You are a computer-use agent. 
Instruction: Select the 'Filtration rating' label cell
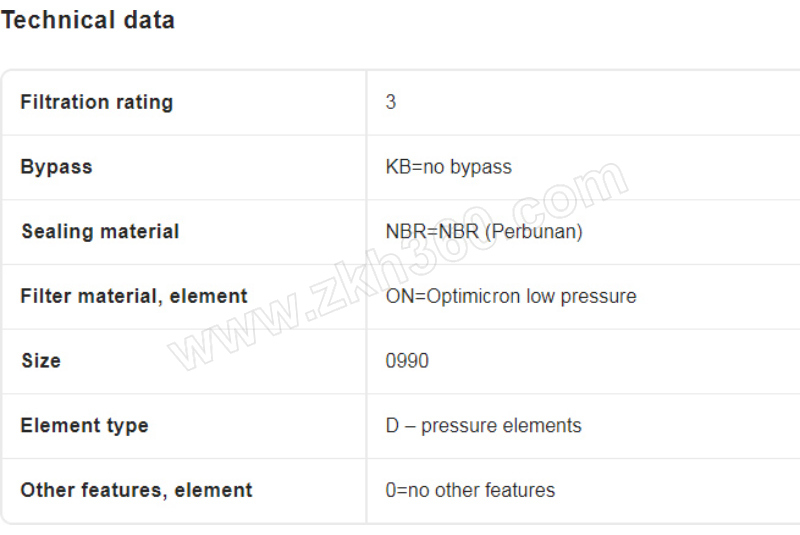96,102
